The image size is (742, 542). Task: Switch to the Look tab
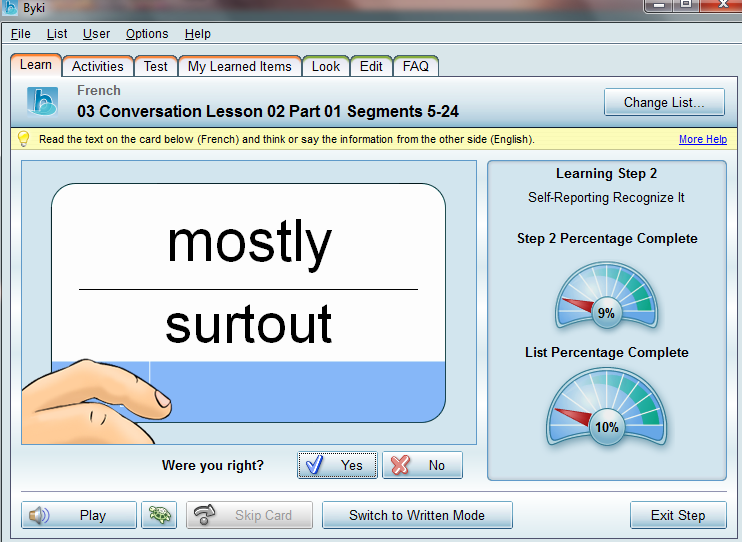point(326,66)
